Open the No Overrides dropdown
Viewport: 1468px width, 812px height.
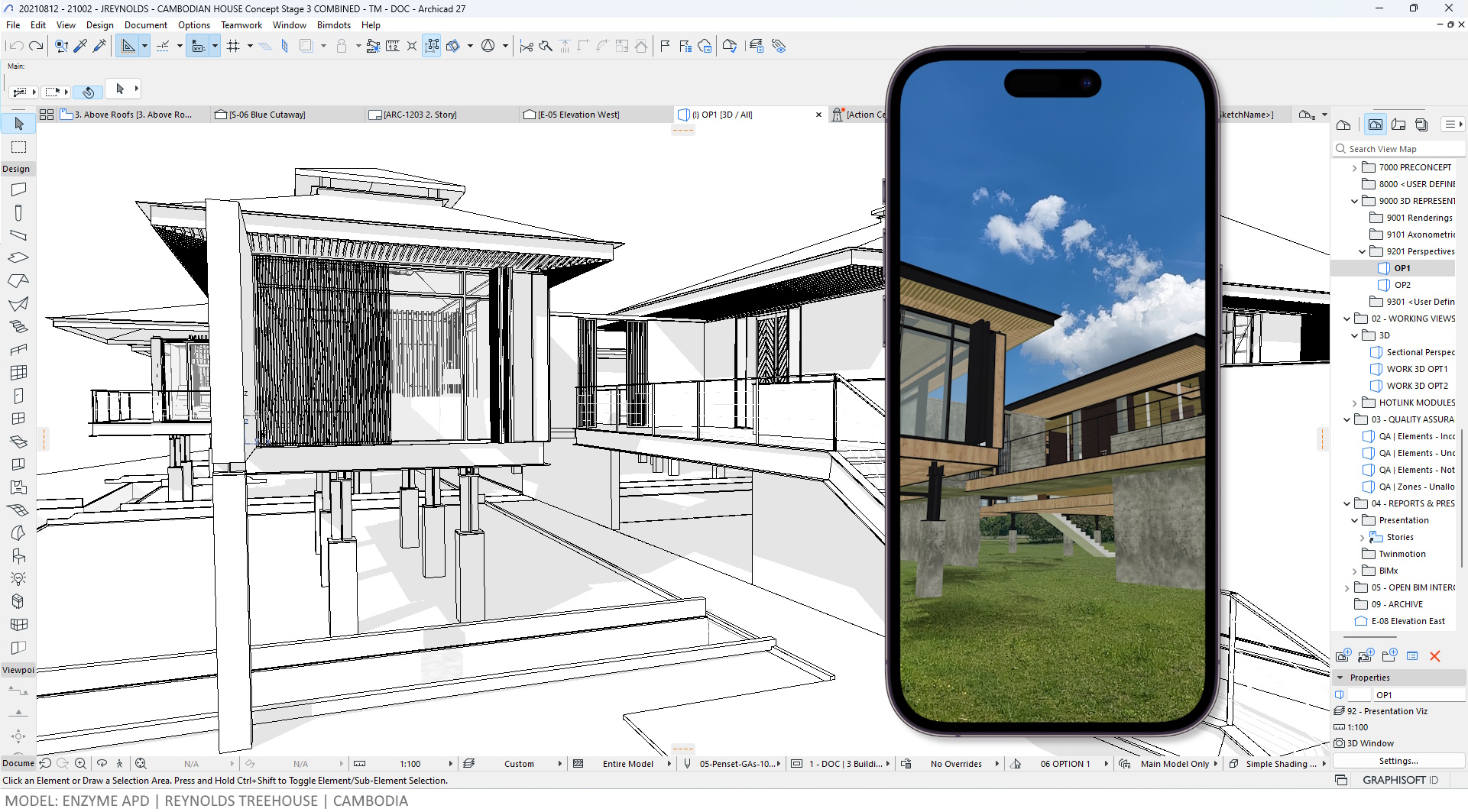[x=956, y=763]
